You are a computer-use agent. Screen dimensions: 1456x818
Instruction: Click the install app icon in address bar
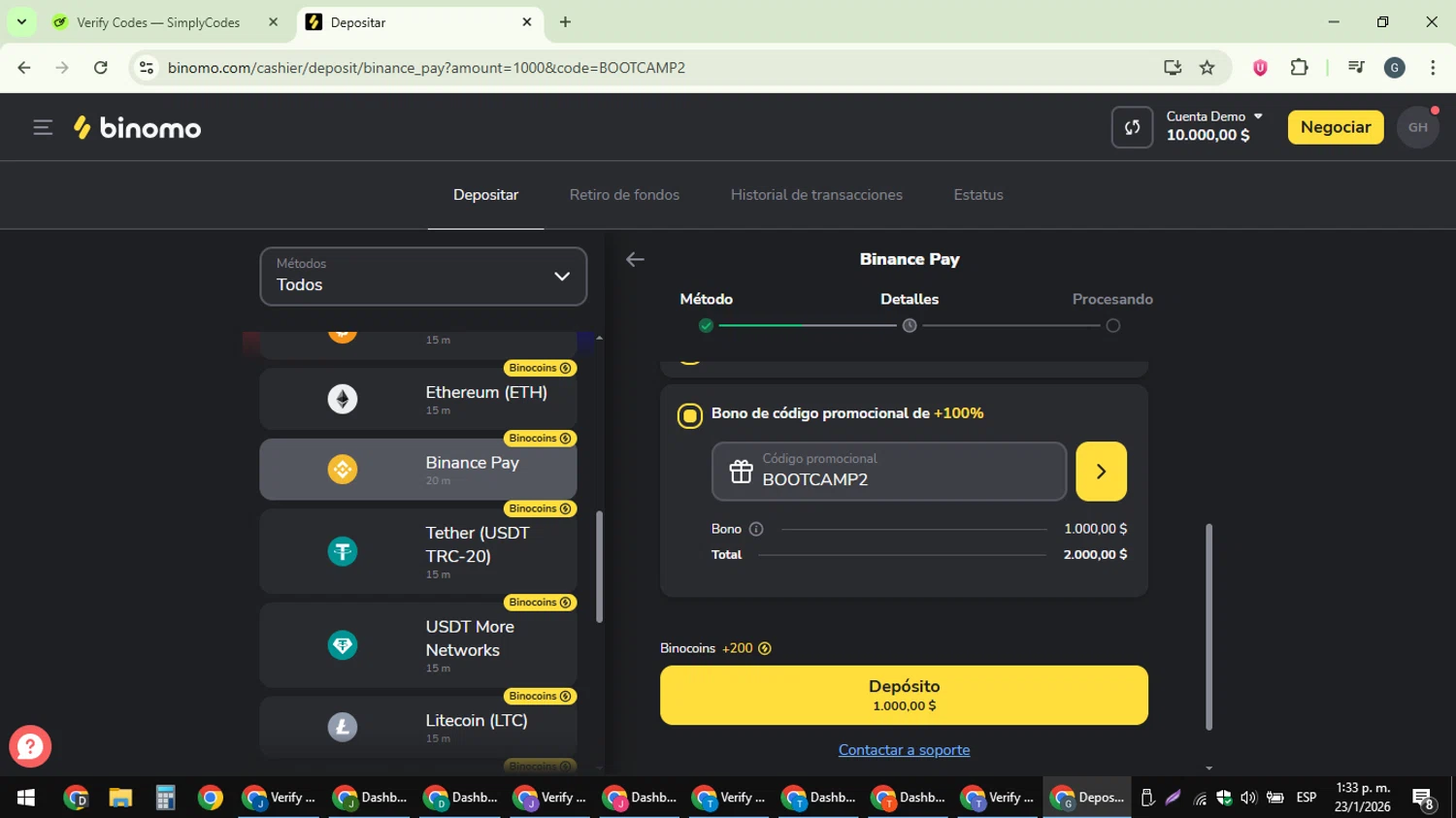[1173, 67]
